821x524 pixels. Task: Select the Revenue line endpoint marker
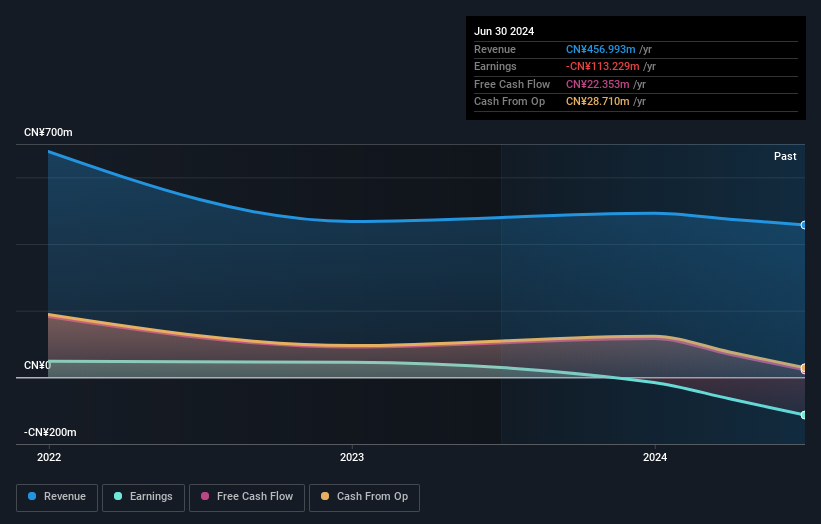coord(803,225)
